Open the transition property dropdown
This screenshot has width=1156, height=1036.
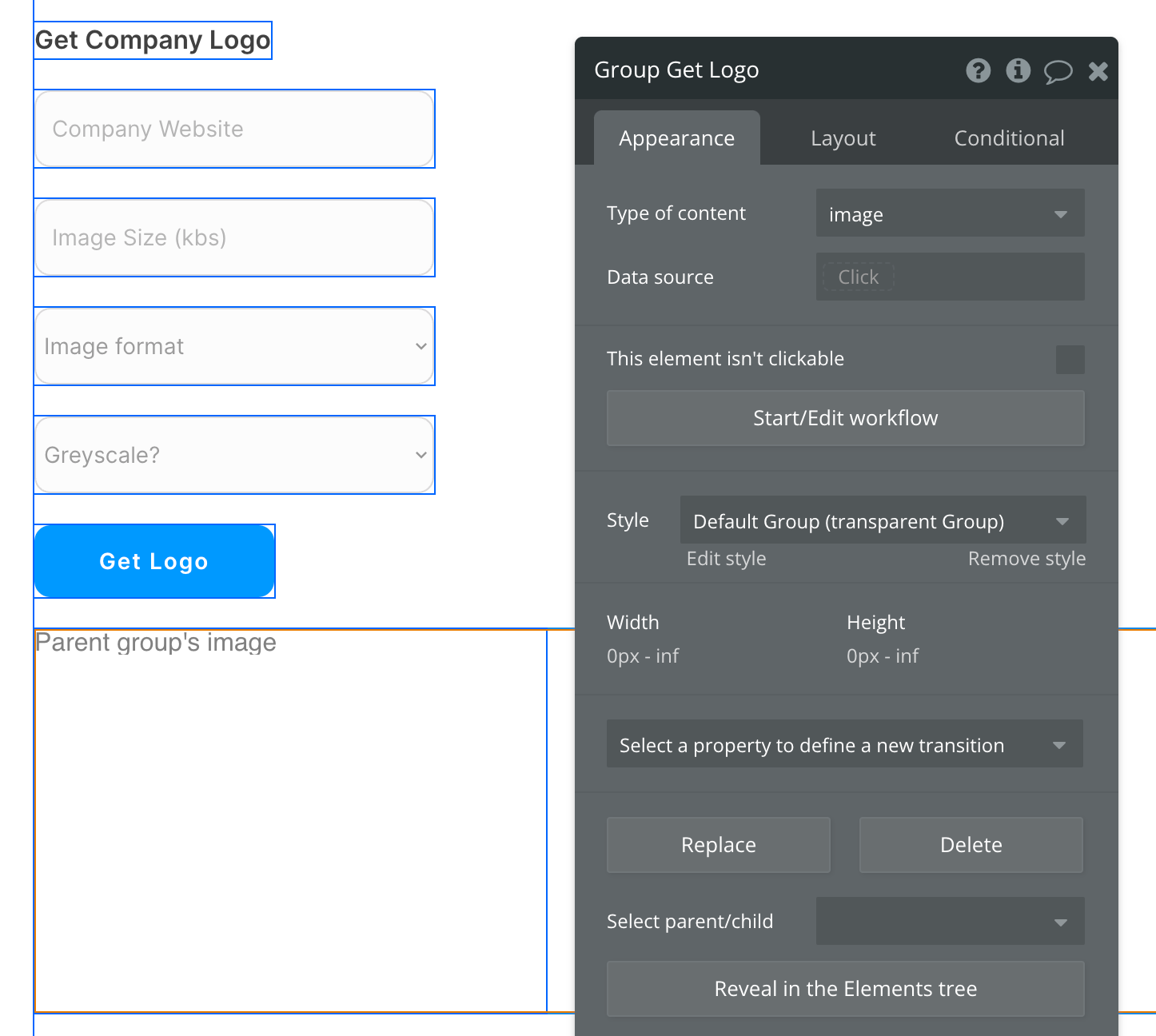coord(844,744)
